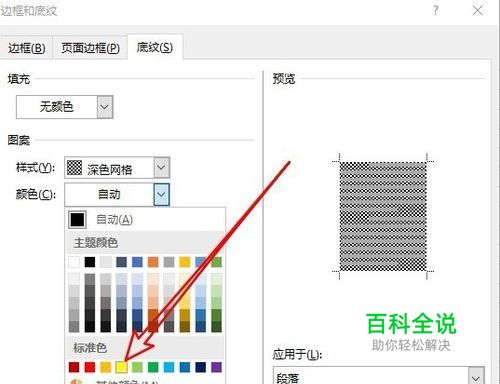This screenshot has width=500, height=384.
Task: Pick the gray theme color swatch
Action: tap(169, 262)
